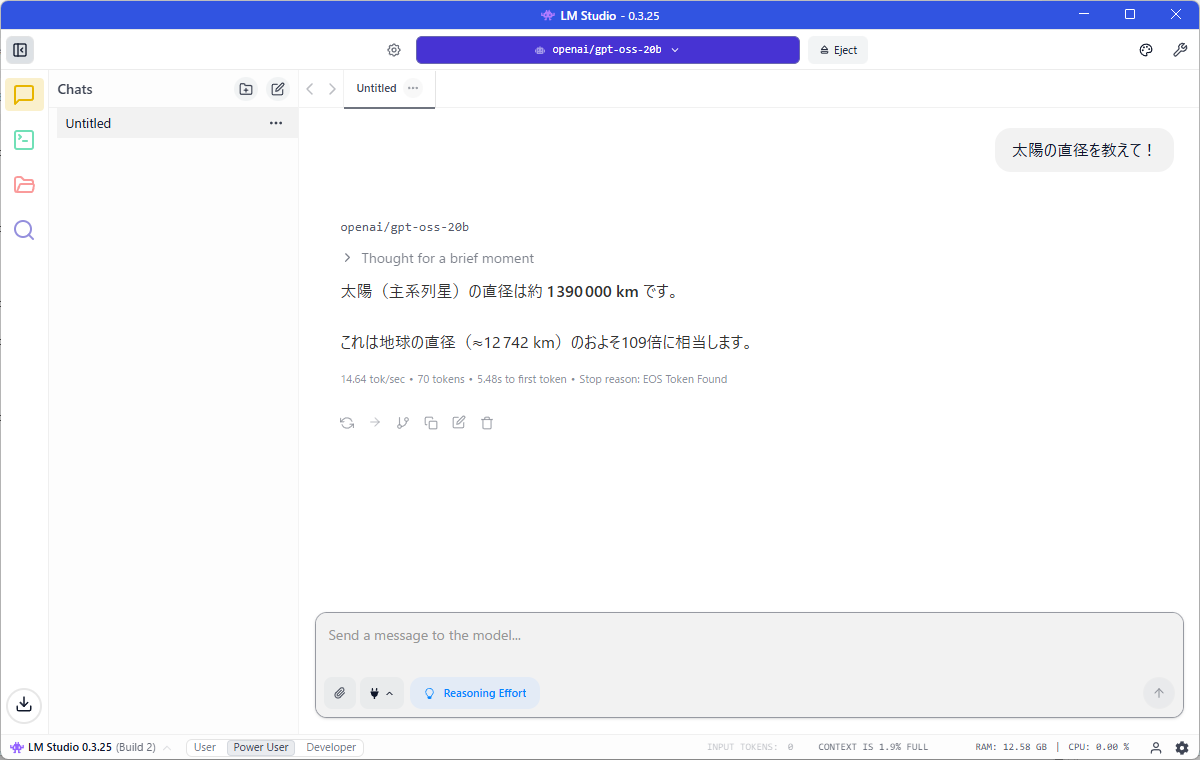This screenshot has height=760, width=1200.
Task: Click the bold '1 390 000 km' value
Action: click(x=592, y=292)
